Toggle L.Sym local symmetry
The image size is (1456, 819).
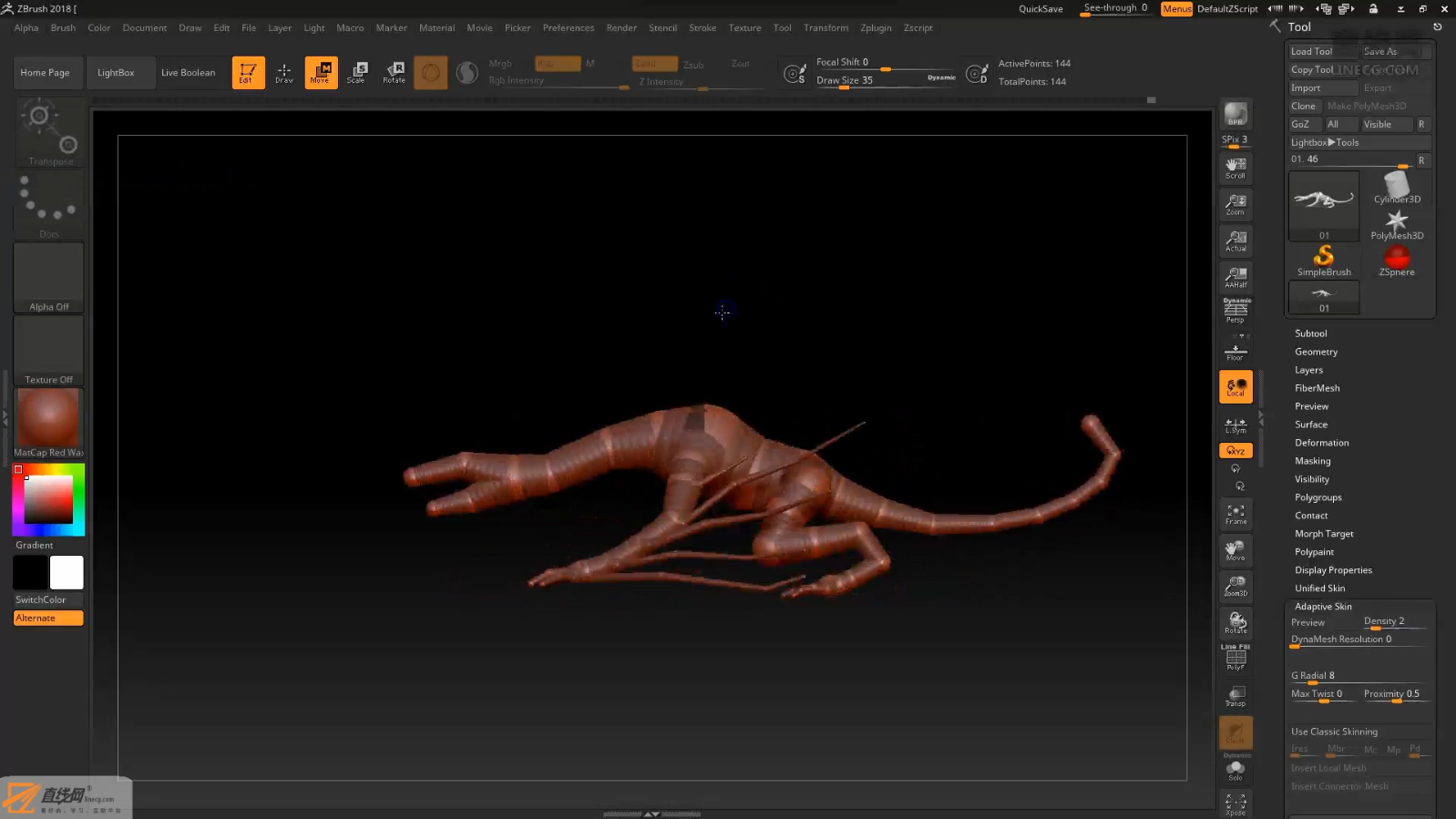(1236, 425)
